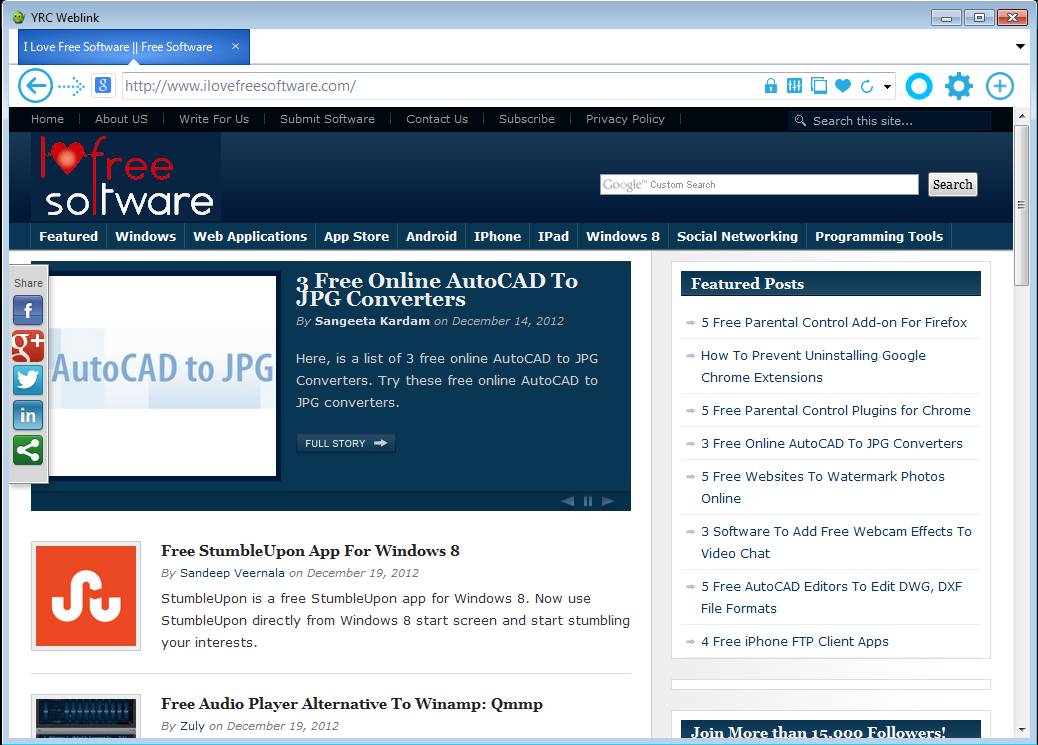Image resolution: width=1038 pixels, height=745 pixels.
Task: Pause the featured slideshow
Action: 588,501
